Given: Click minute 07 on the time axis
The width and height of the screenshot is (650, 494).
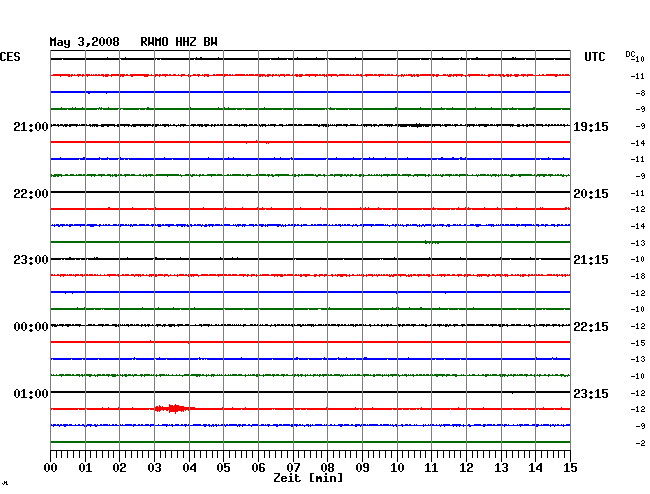Looking at the screenshot, I should point(293,468).
